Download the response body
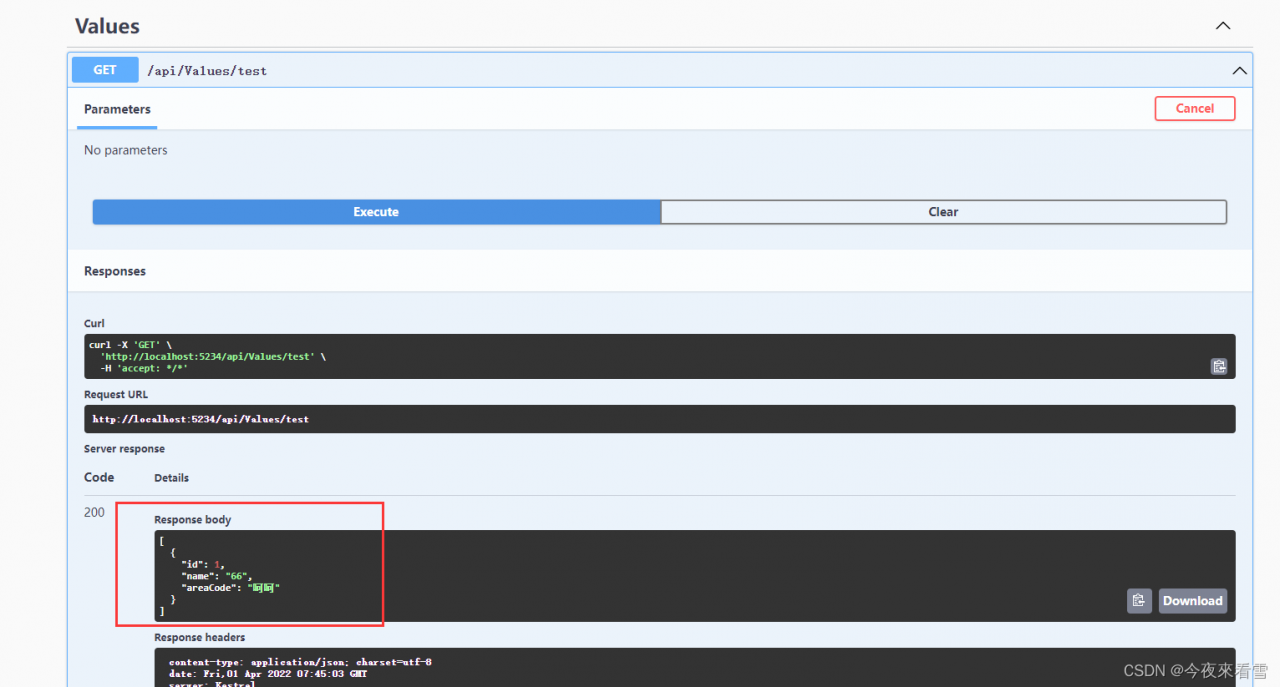Image resolution: width=1280 pixels, height=687 pixels. pyautogui.click(x=1192, y=601)
